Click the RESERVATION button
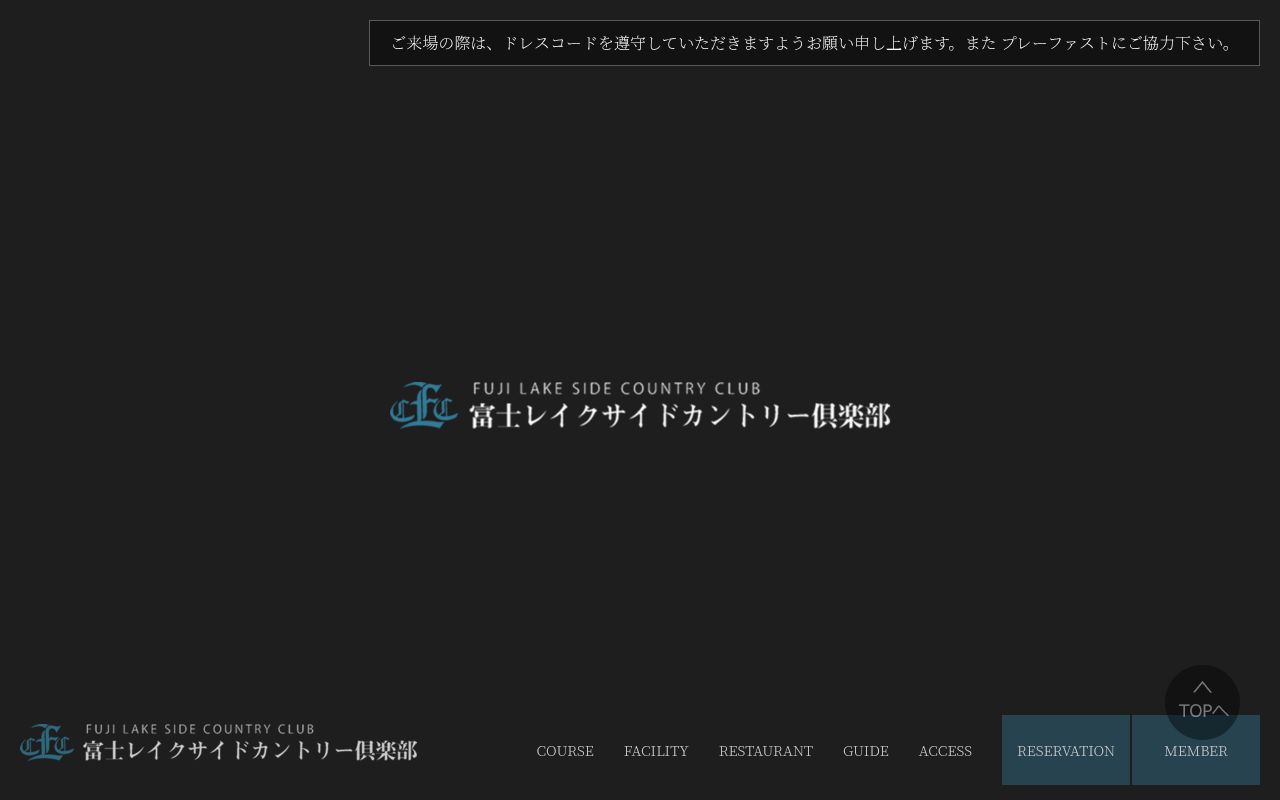The image size is (1280, 800). 1066,750
